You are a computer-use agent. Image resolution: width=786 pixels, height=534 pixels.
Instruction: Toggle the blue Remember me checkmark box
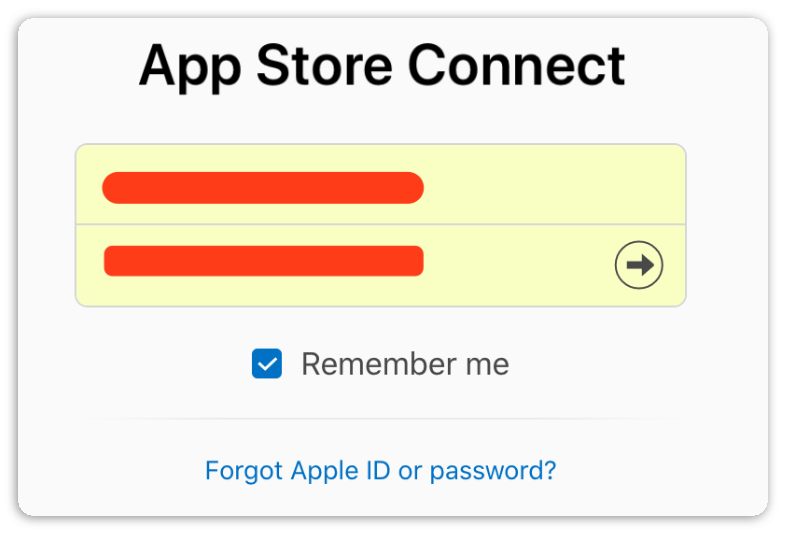tap(267, 364)
